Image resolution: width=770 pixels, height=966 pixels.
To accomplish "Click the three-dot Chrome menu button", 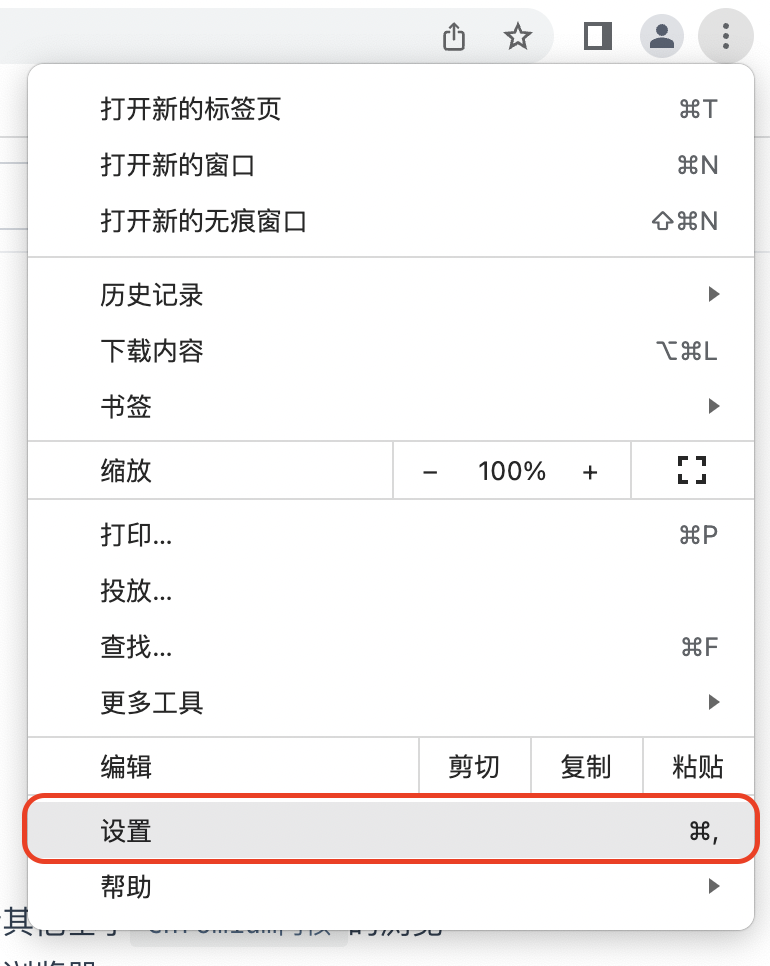I will (x=725, y=38).
